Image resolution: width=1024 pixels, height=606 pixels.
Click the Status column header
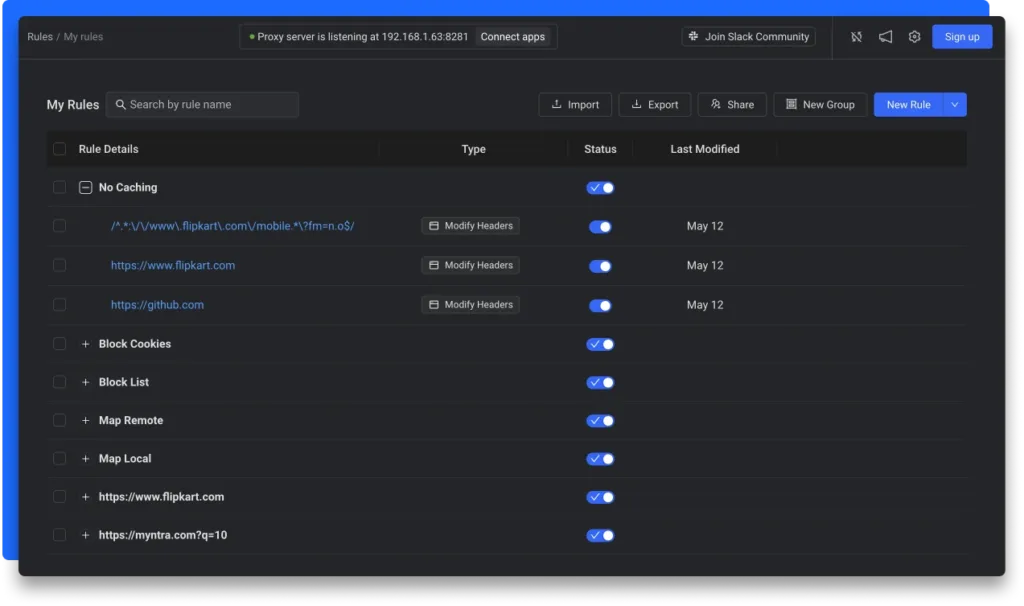pyautogui.click(x=600, y=149)
